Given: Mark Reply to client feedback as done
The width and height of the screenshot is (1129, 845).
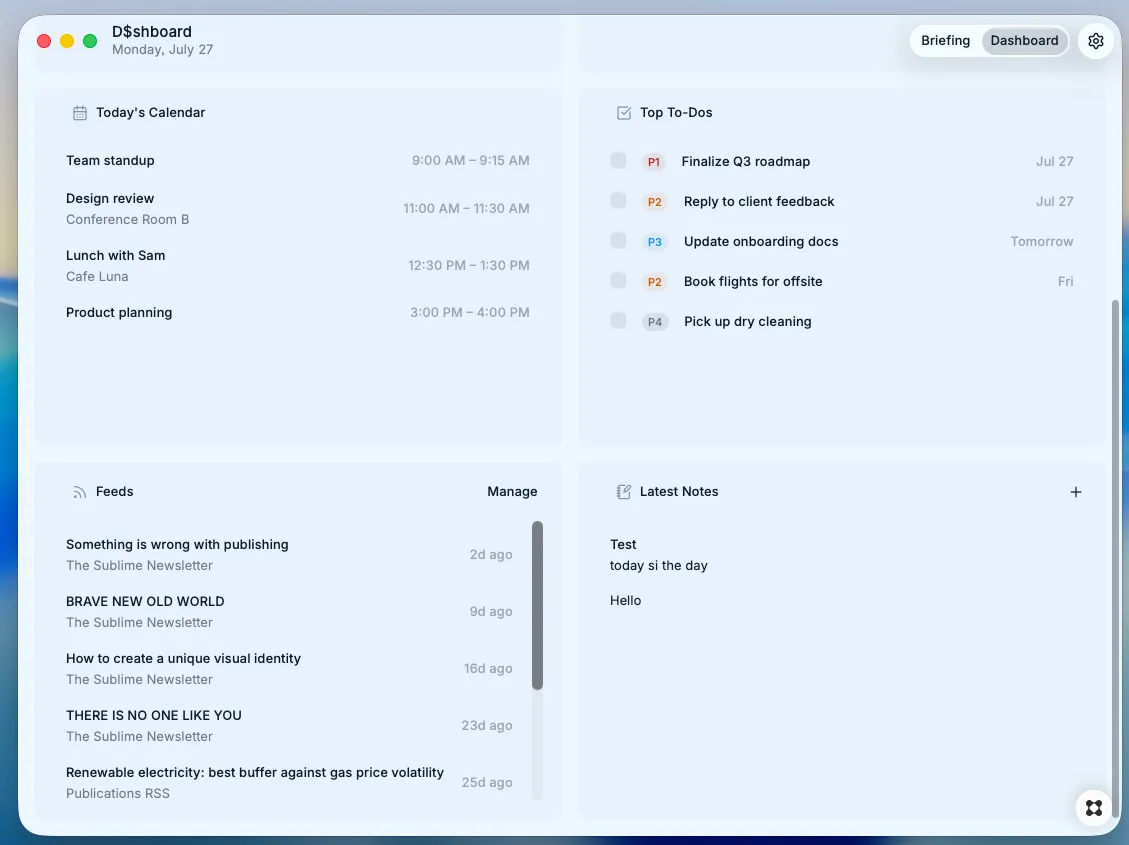Looking at the screenshot, I should [x=618, y=201].
